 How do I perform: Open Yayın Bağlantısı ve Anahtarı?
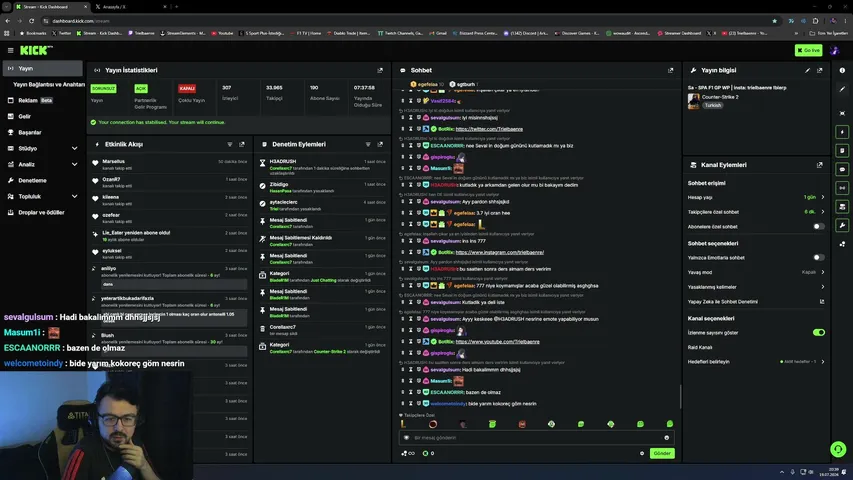pos(48,84)
